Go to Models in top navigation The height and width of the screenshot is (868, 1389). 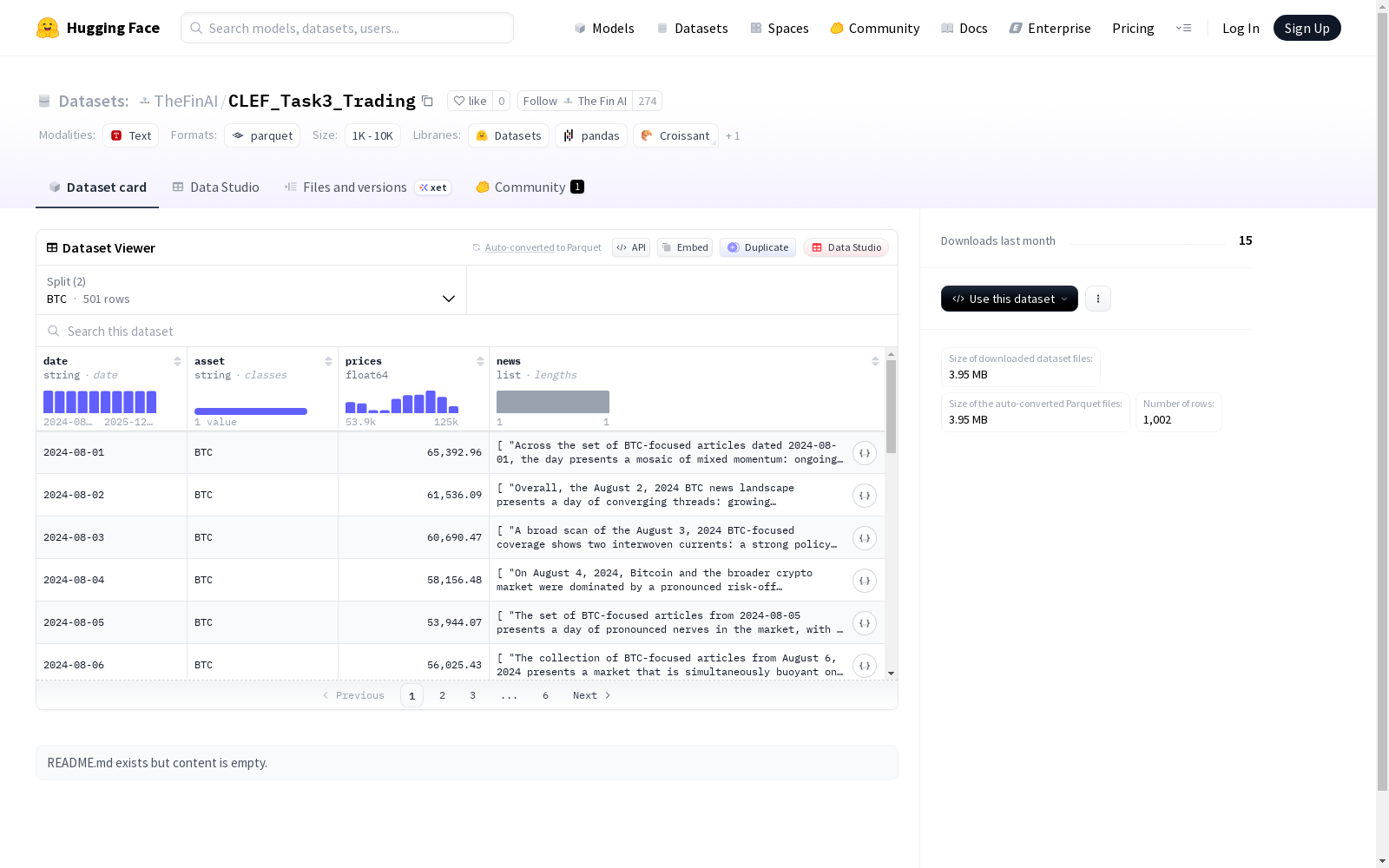click(x=604, y=28)
